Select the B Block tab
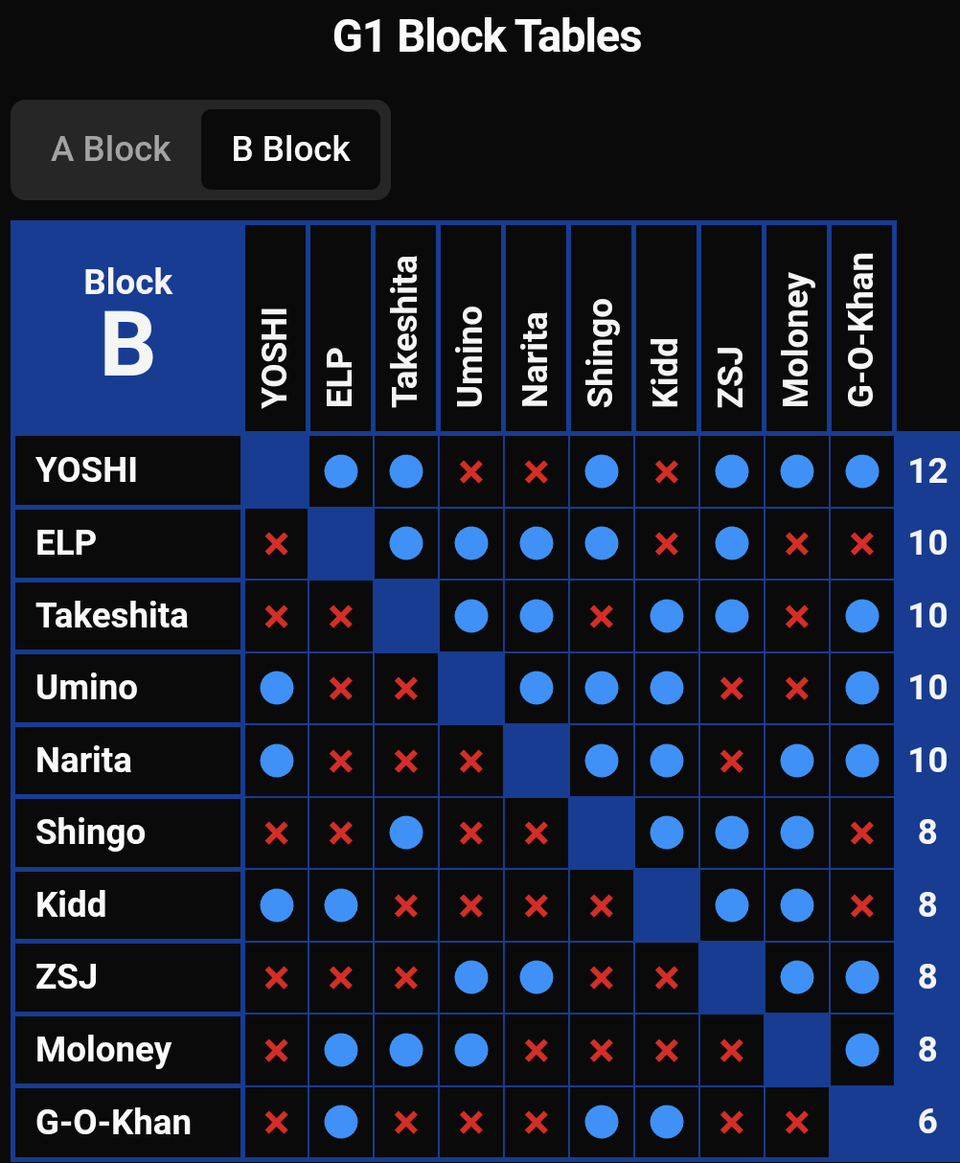The width and height of the screenshot is (960, 1163). (291, 149)
